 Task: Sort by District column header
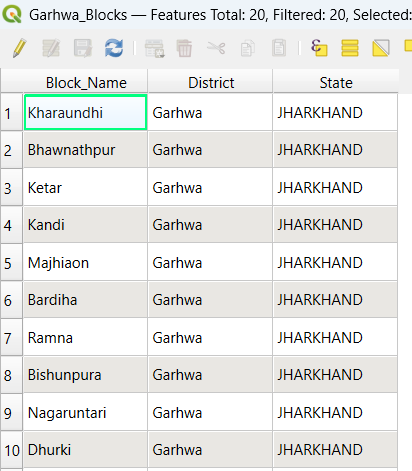point(211,82)
